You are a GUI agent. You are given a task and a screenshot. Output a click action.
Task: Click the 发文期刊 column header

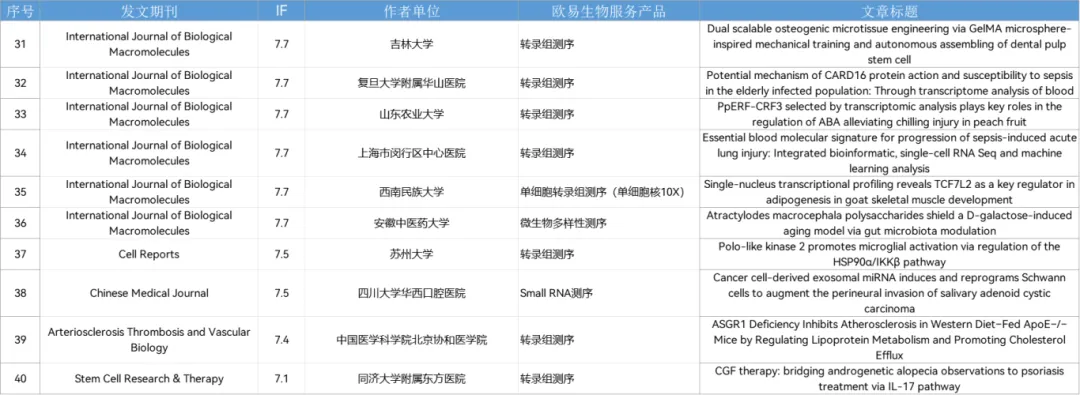(149, 12)
